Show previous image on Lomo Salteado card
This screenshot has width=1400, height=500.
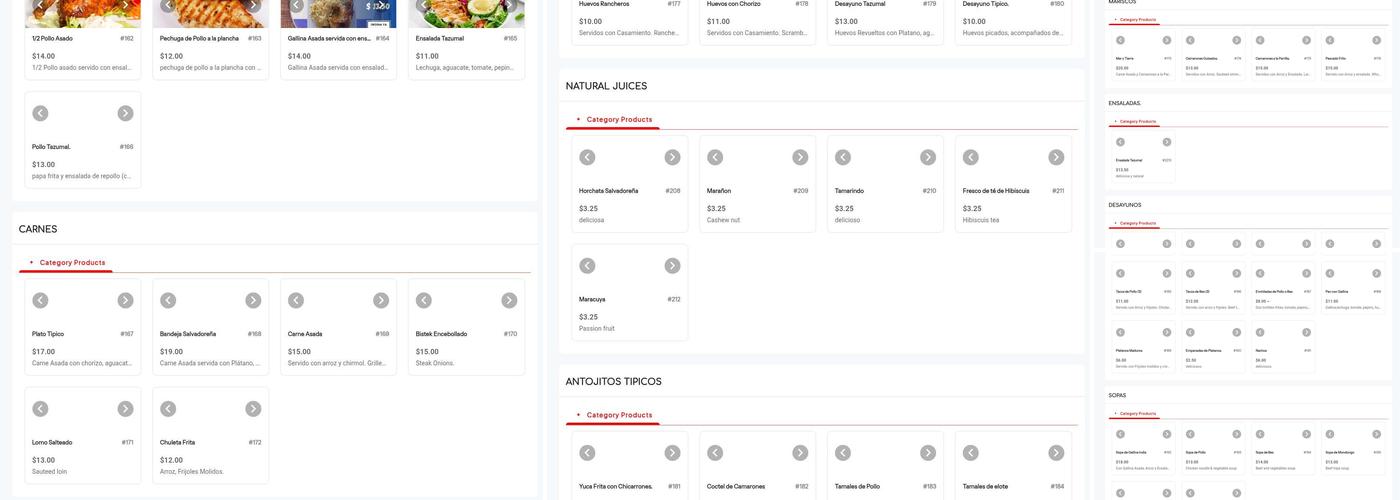[x=40, y=408]
